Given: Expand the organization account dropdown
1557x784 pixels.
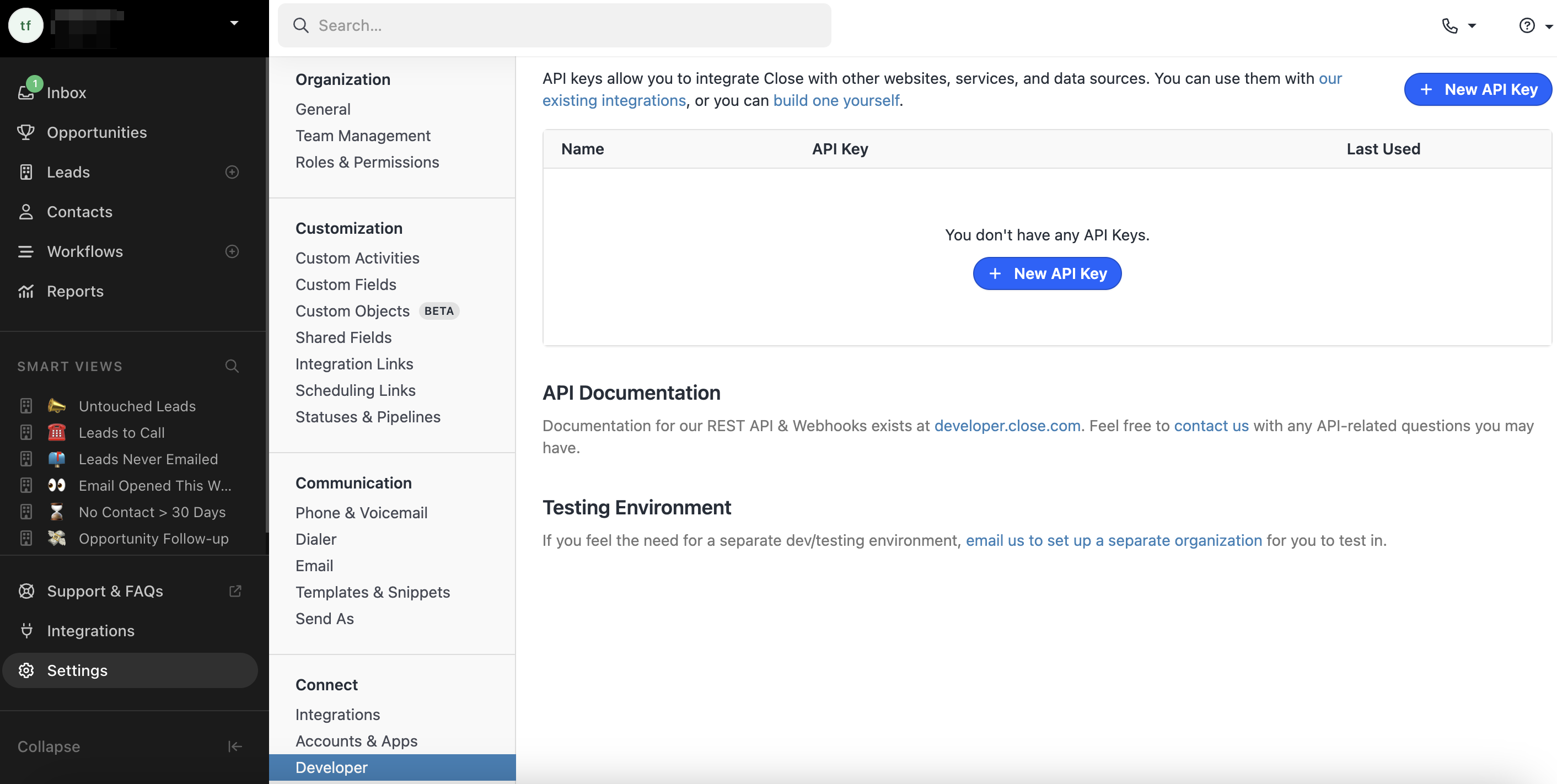Looking at the screenshot, I should (x=234, y=23).
